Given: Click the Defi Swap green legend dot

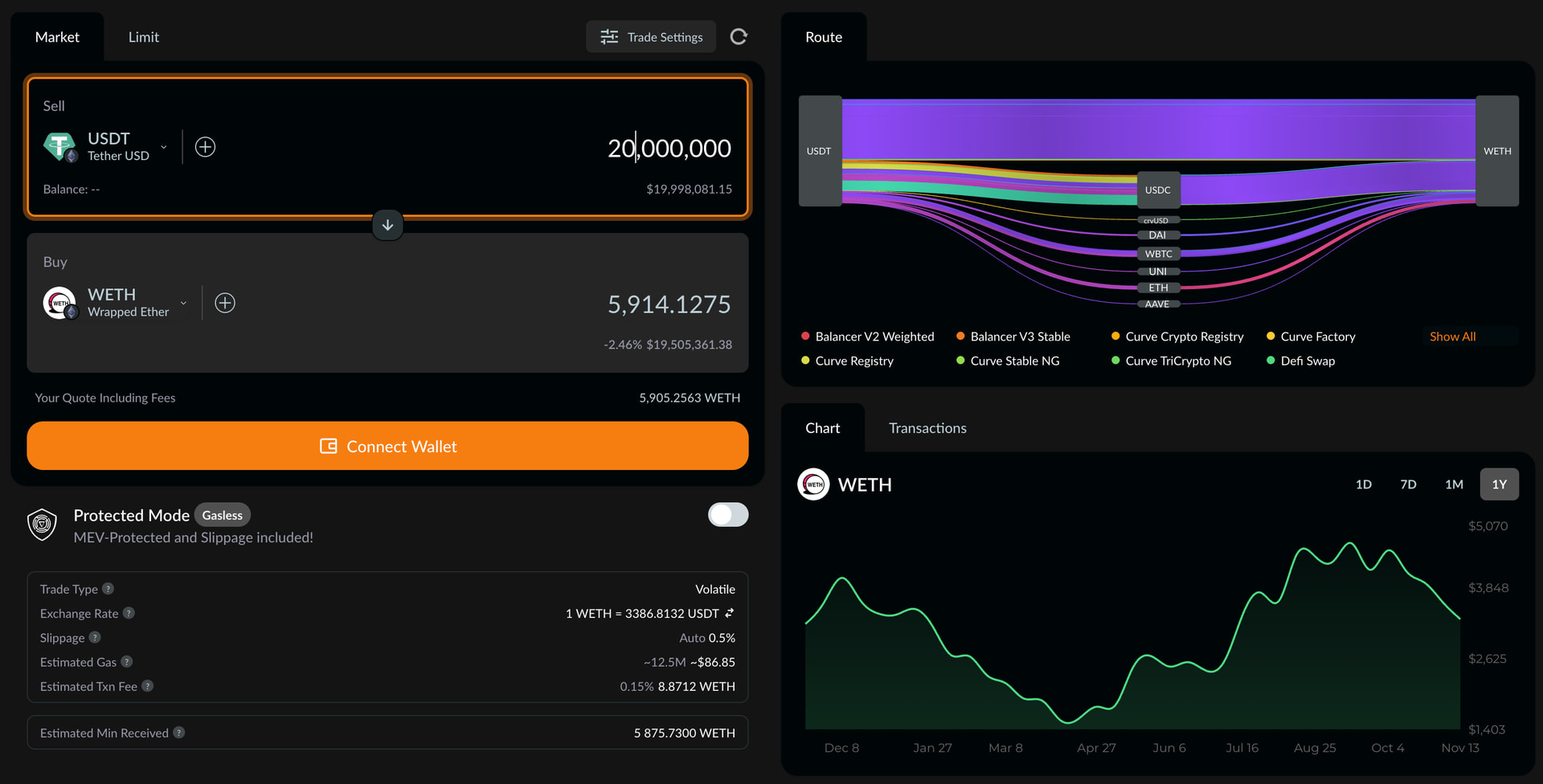Looking at the screenshot, I should (x=1271, y=361).
